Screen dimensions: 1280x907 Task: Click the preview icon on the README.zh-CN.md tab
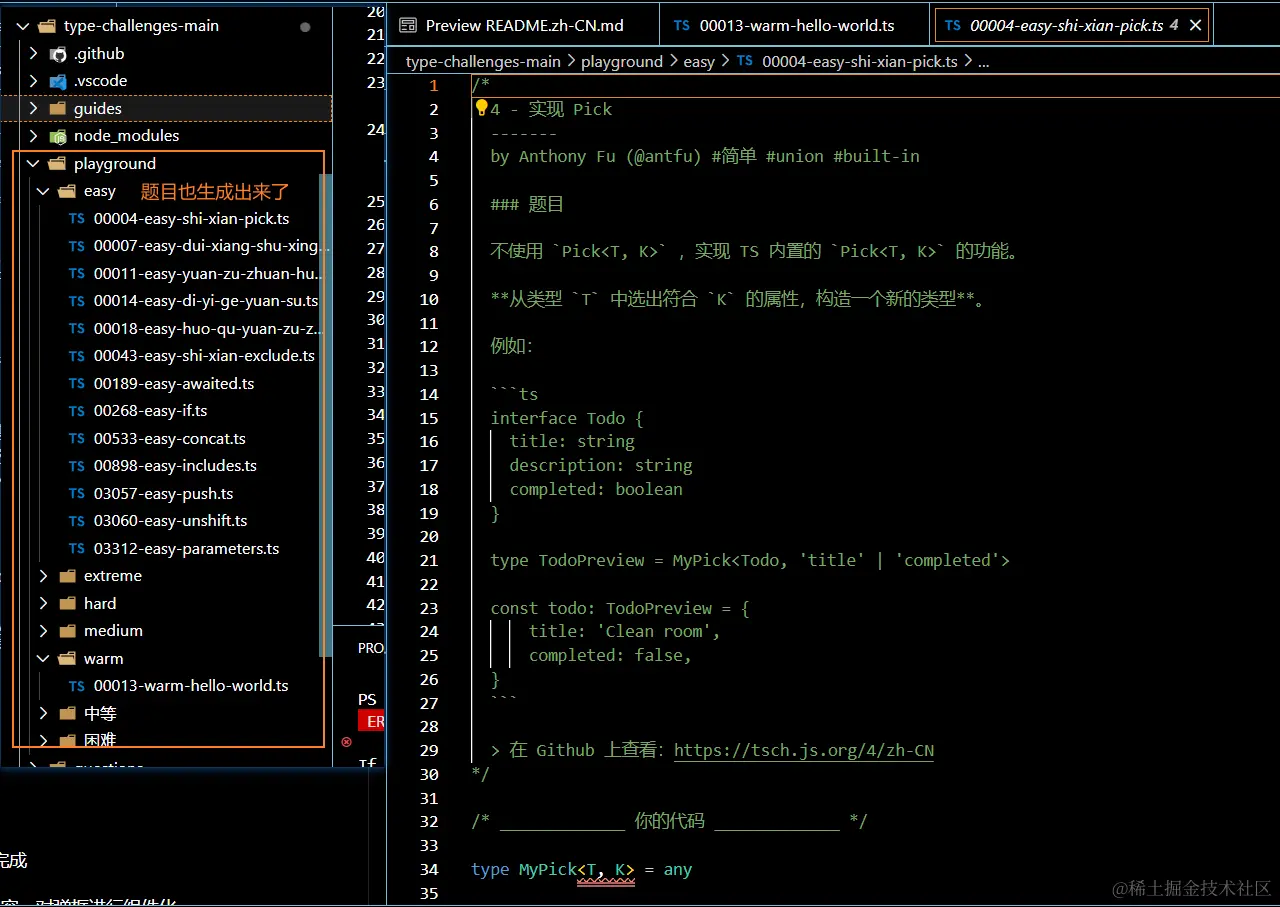pyautogui.click(x=406, y=26)
